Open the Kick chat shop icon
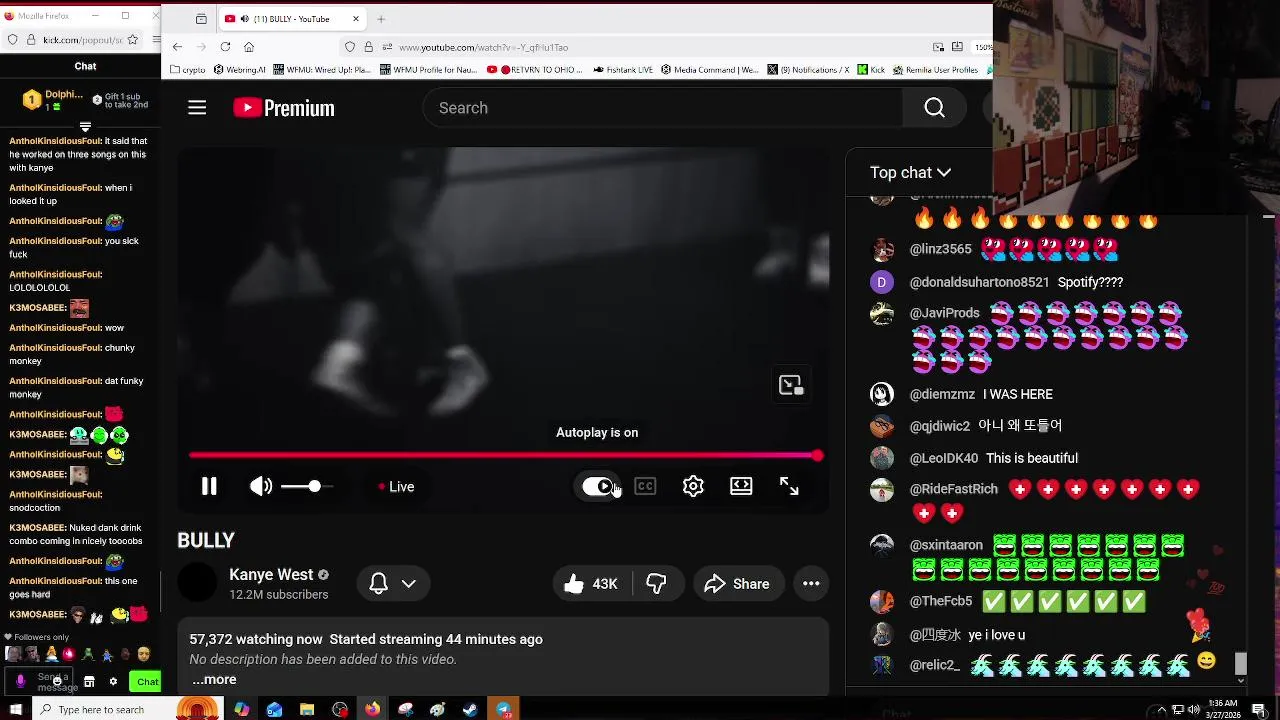 click(x=89, y=682)
